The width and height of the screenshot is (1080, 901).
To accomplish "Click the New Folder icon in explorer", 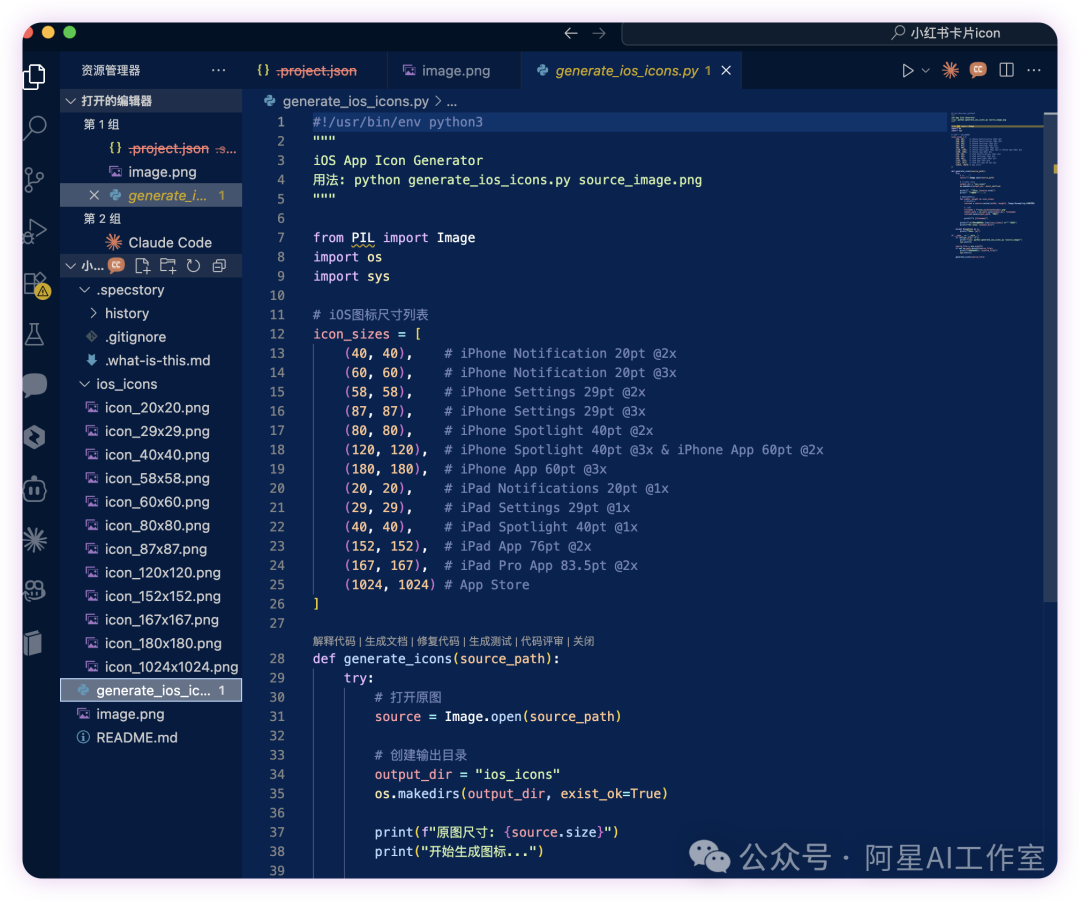I will pos(168,266).
